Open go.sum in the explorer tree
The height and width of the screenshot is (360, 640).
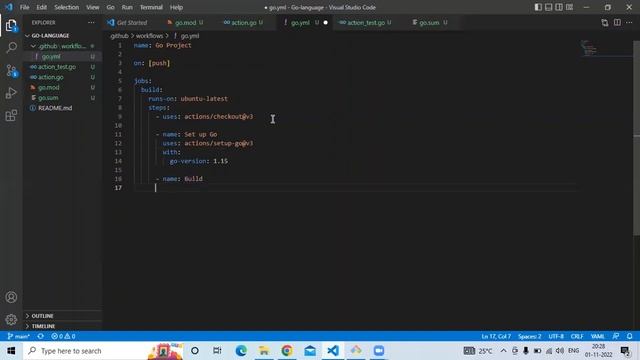click(48, 98)
